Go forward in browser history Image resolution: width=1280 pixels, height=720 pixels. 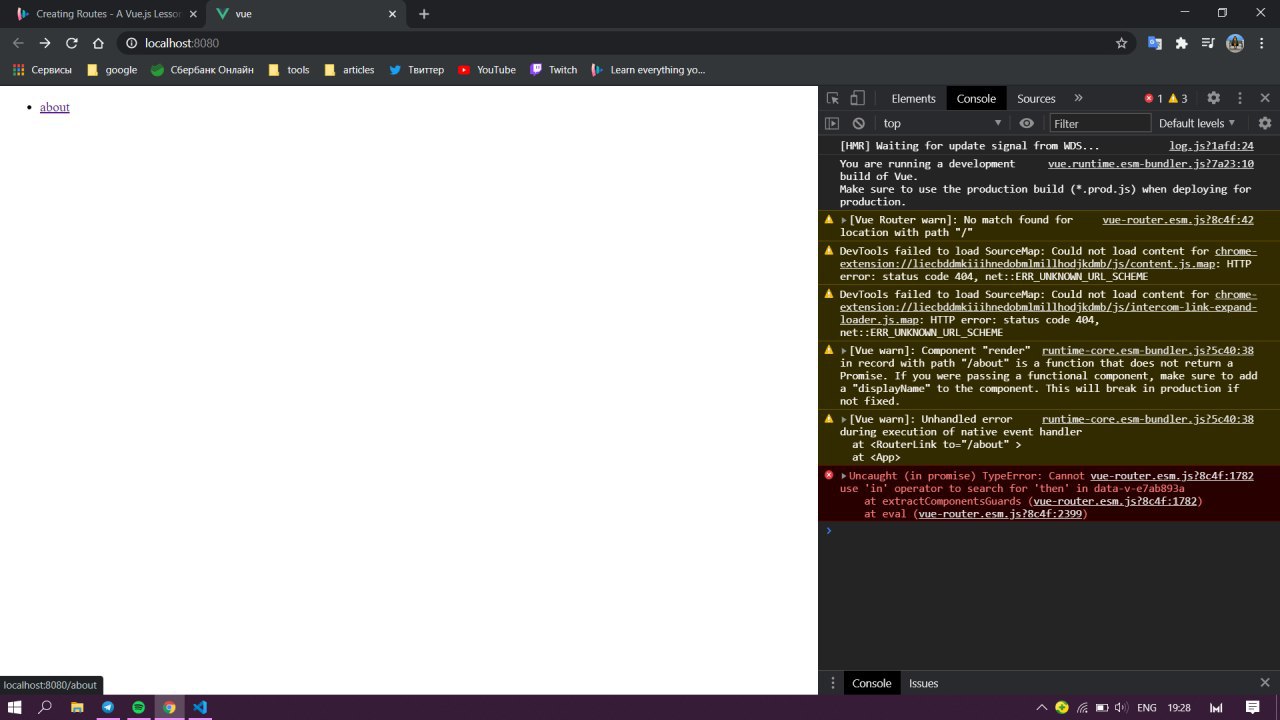(44, 43)
